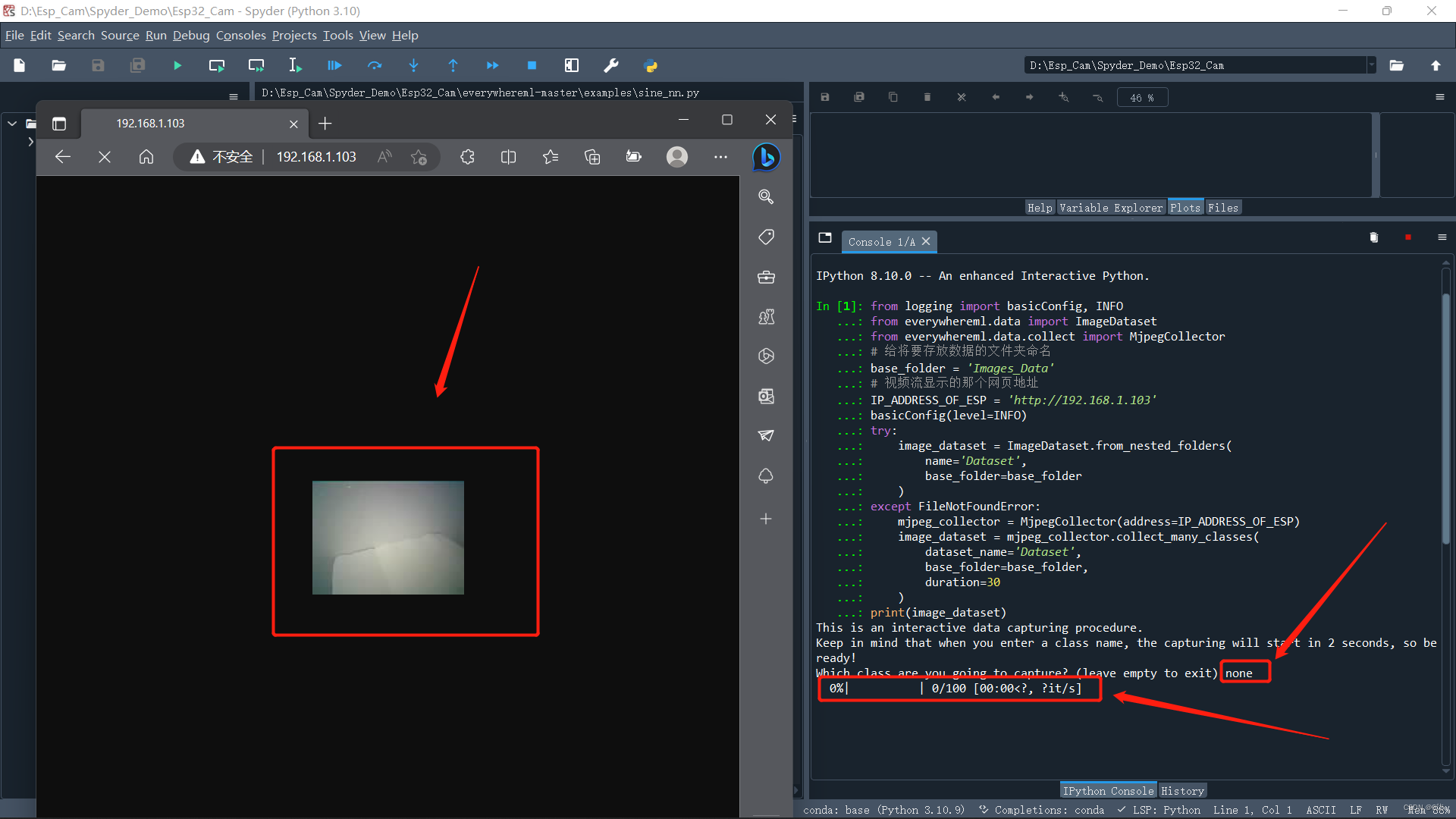Click the Spyder preferences wrench icon

coord(611,65)
